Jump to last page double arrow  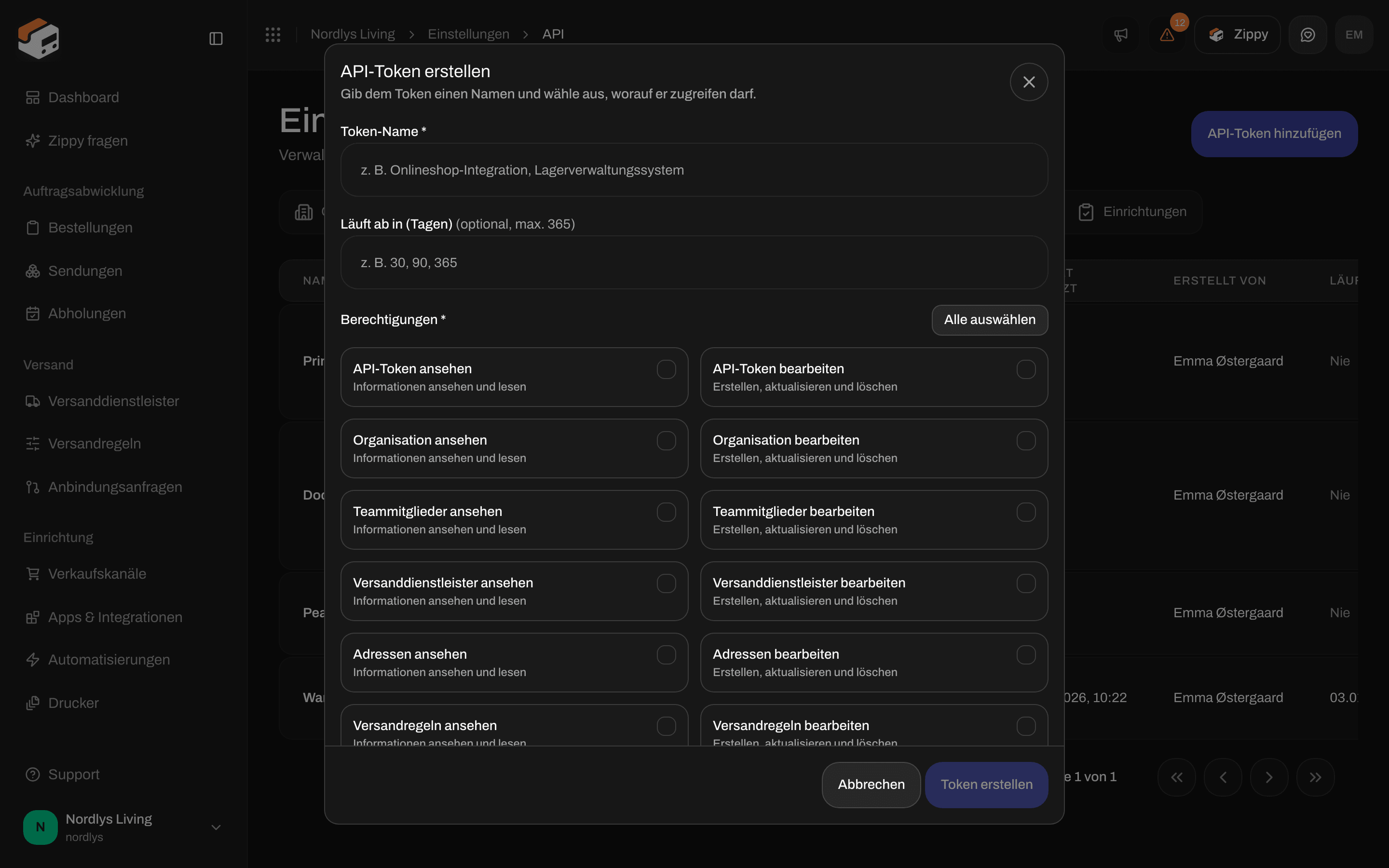pos(1315,777)
